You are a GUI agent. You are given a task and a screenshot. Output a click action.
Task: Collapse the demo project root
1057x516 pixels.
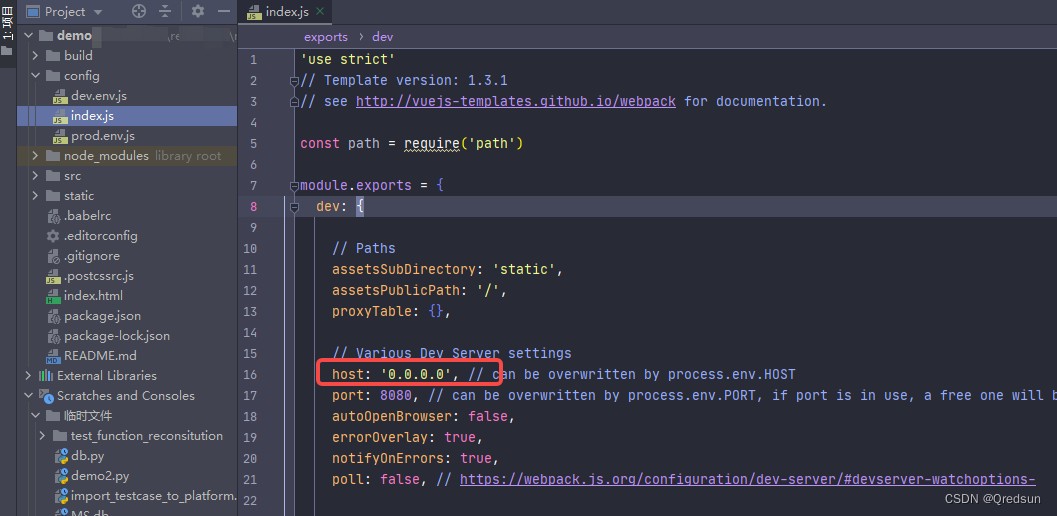coord(29,36)
